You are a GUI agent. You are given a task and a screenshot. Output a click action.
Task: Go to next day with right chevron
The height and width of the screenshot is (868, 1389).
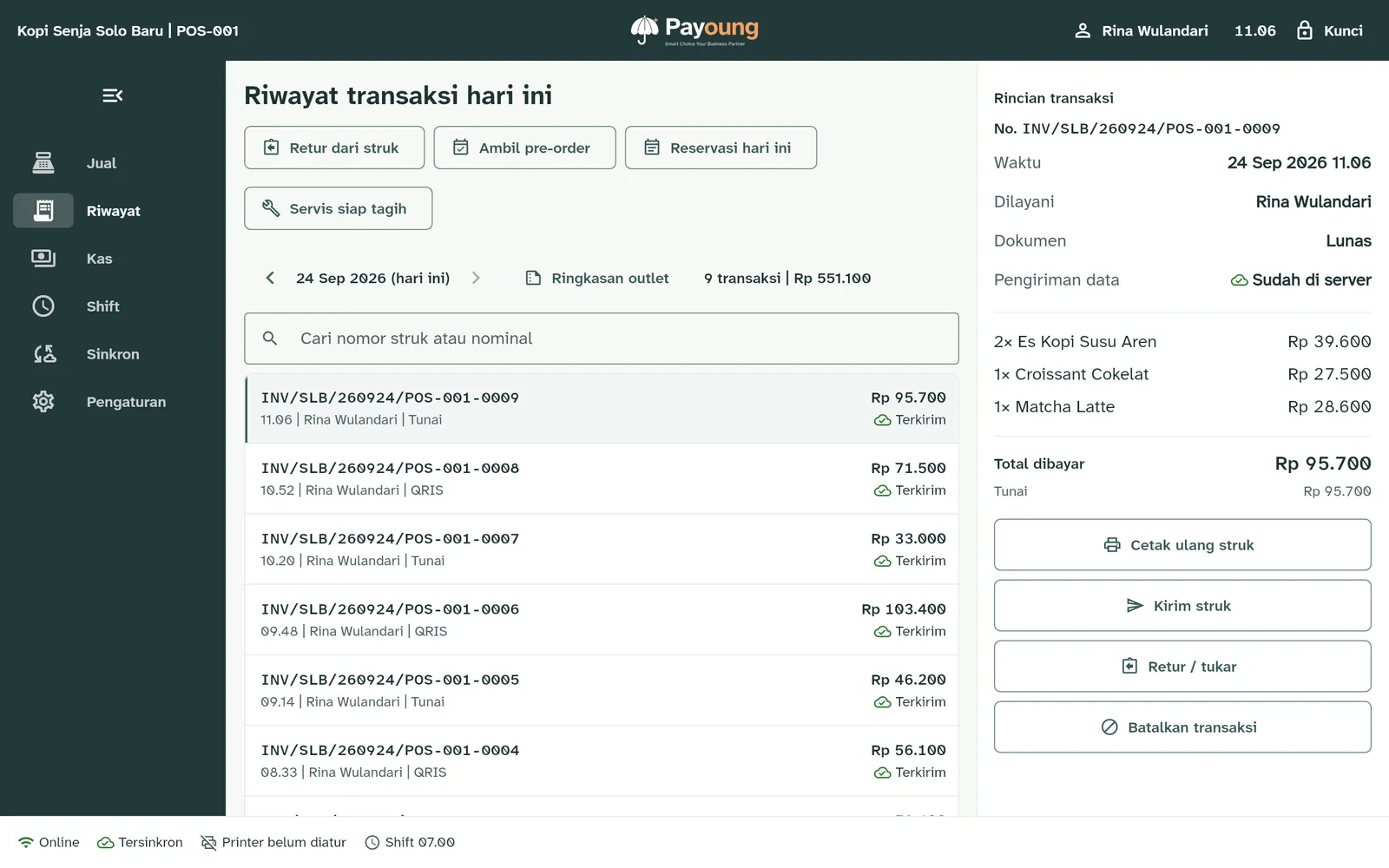tap(476, 278)
